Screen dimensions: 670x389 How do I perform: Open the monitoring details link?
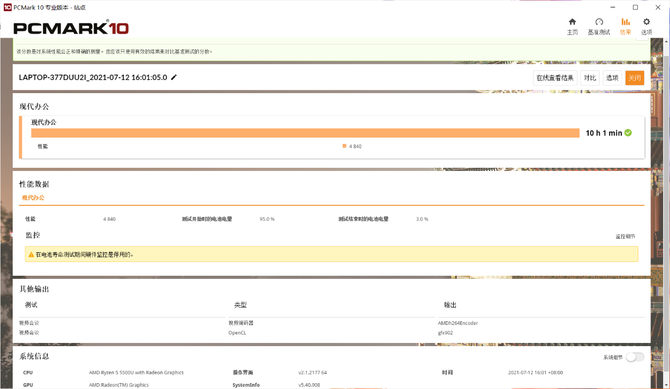pos(625,236)
